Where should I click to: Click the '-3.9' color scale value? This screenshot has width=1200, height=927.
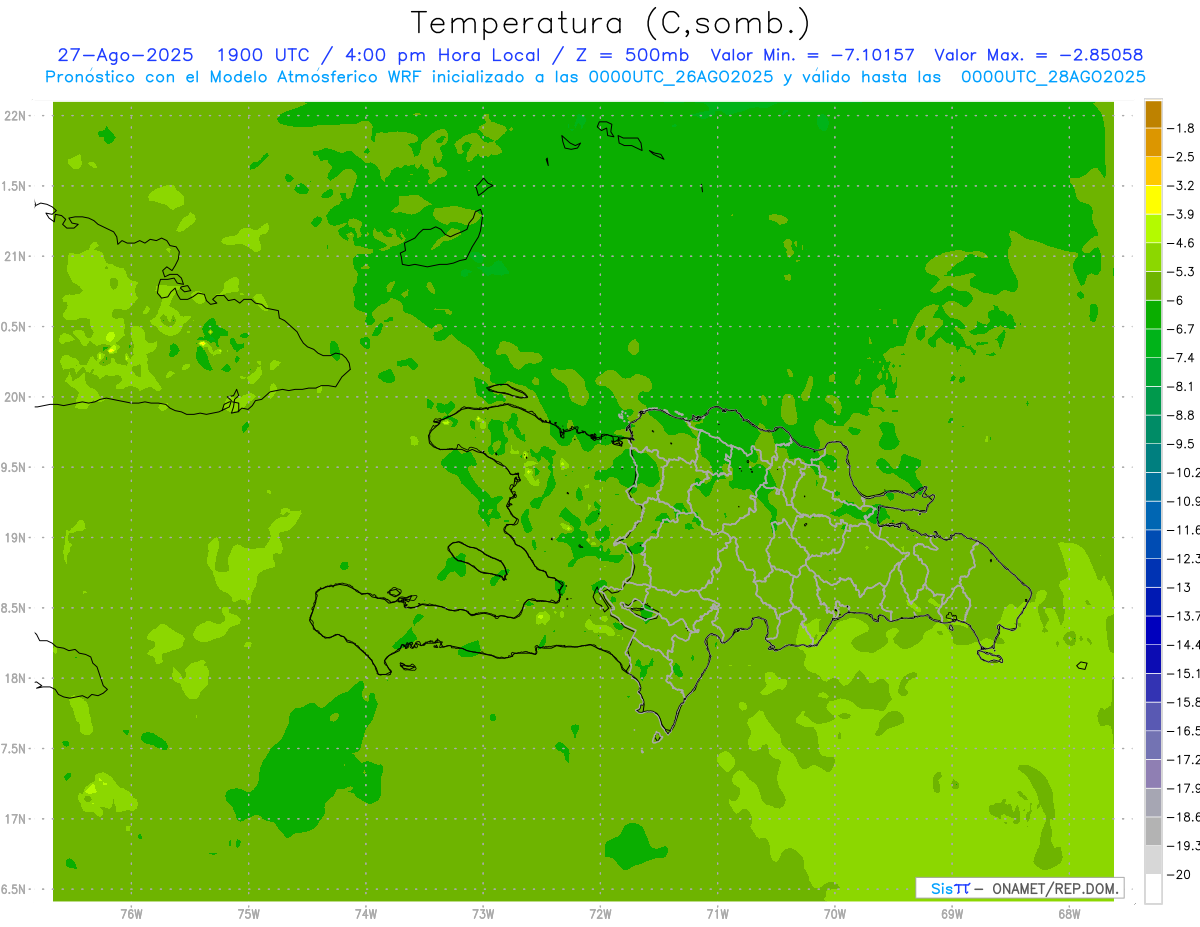click(1180, 215)
